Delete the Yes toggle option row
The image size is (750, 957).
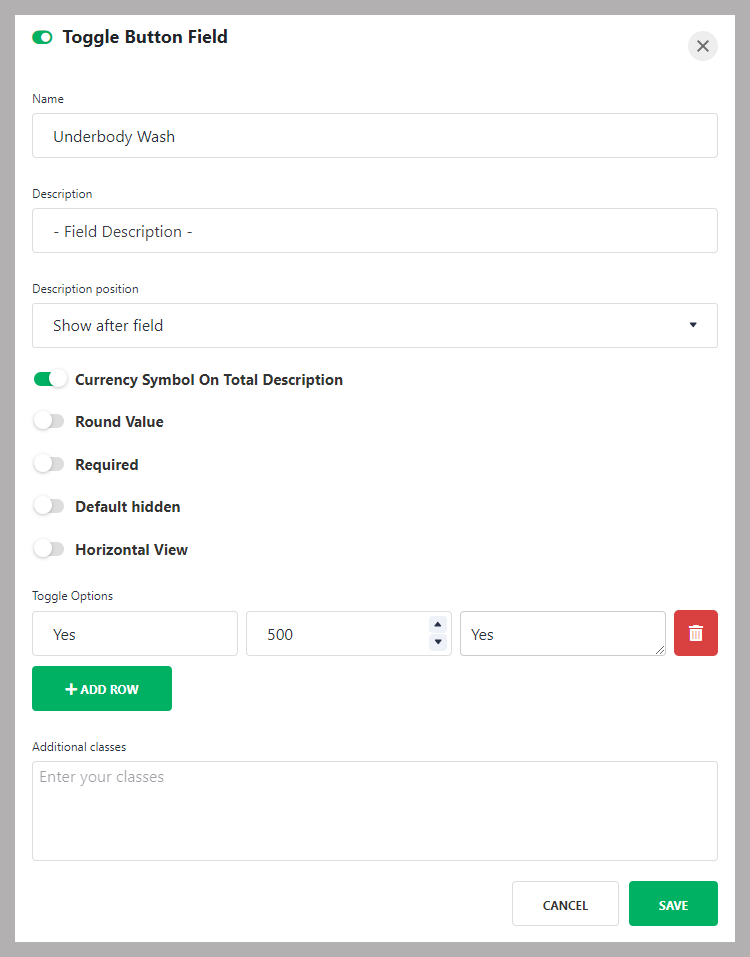point(695,634)
